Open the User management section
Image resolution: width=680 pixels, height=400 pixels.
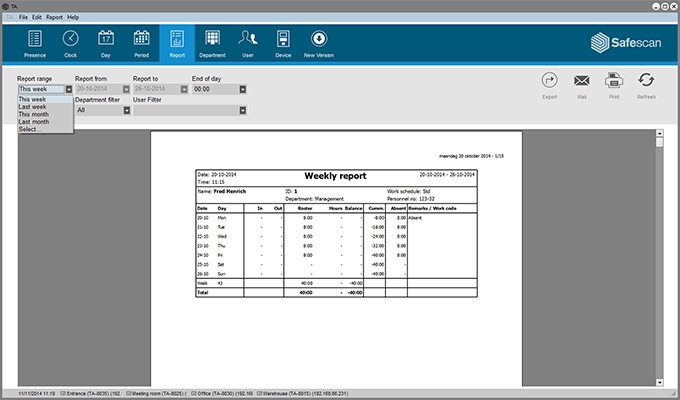[x=248, y=43]
